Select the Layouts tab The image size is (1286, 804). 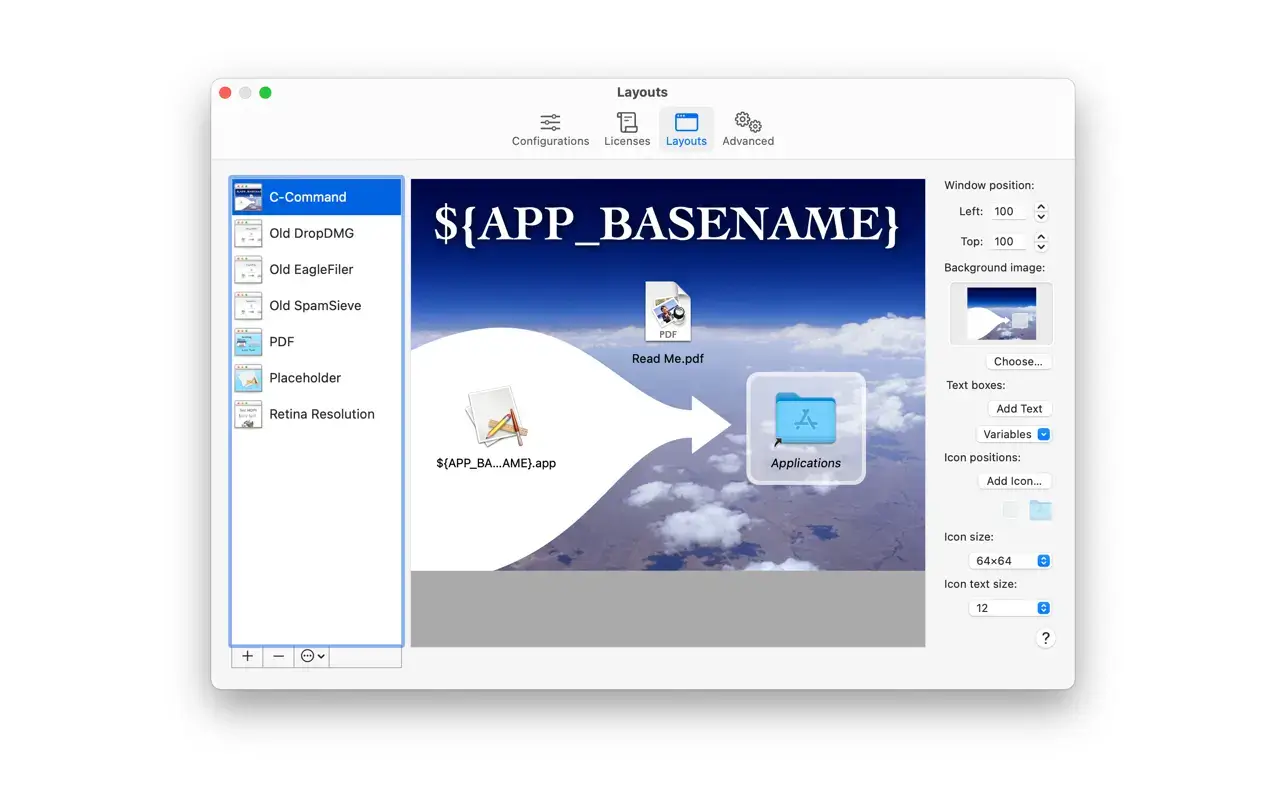[x=686, y=129]
